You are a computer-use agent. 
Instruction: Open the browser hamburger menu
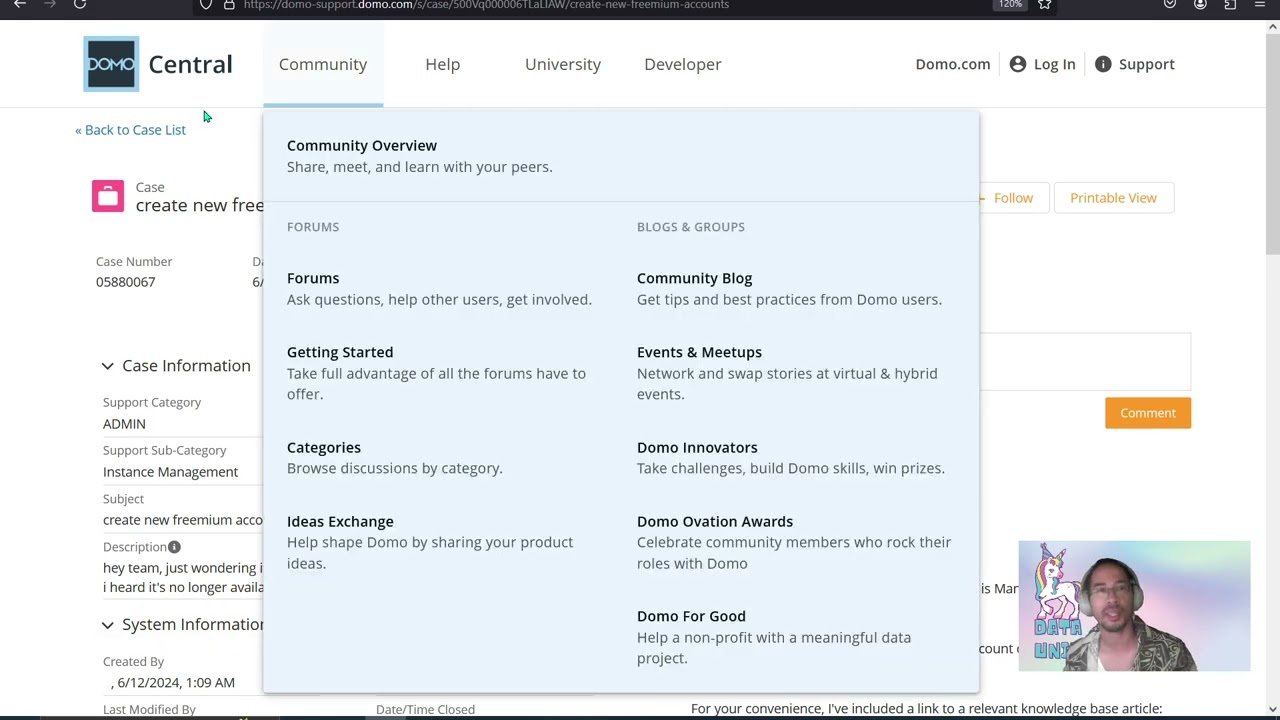point(1259,4)
